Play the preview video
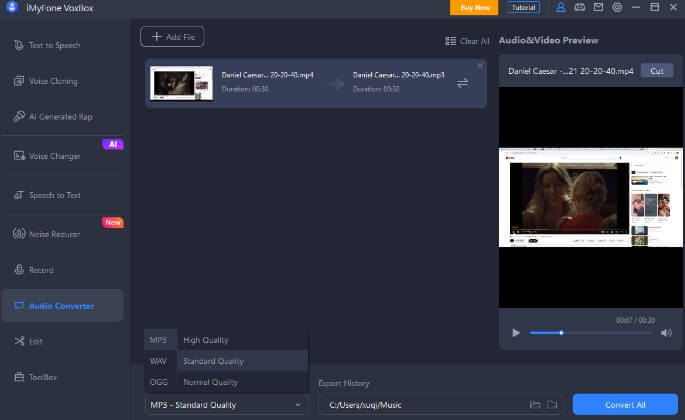 pyautogui.click(x=516, y=333)
